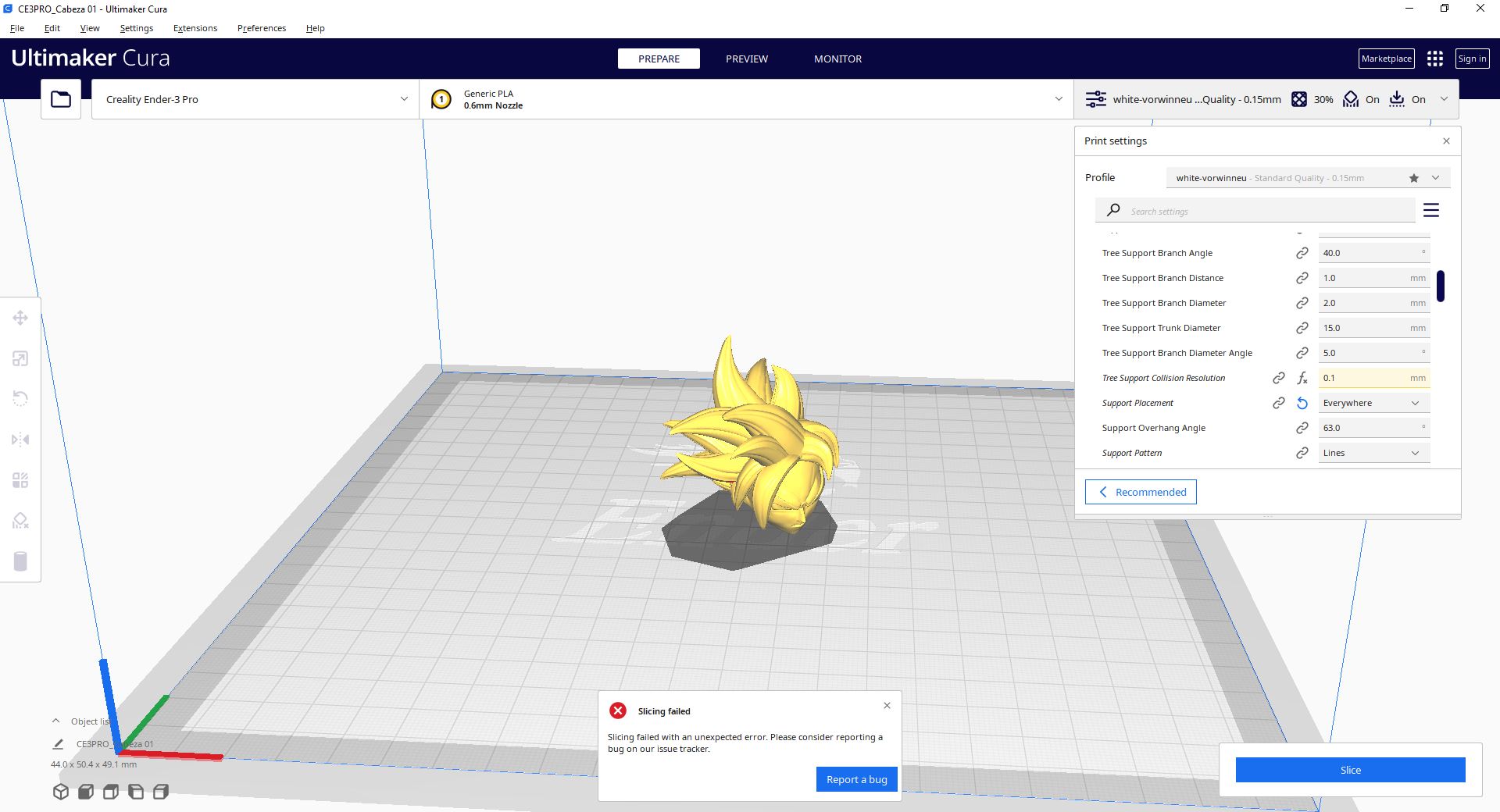Click the print settings scrollbar thumb

coord(1440,286)
